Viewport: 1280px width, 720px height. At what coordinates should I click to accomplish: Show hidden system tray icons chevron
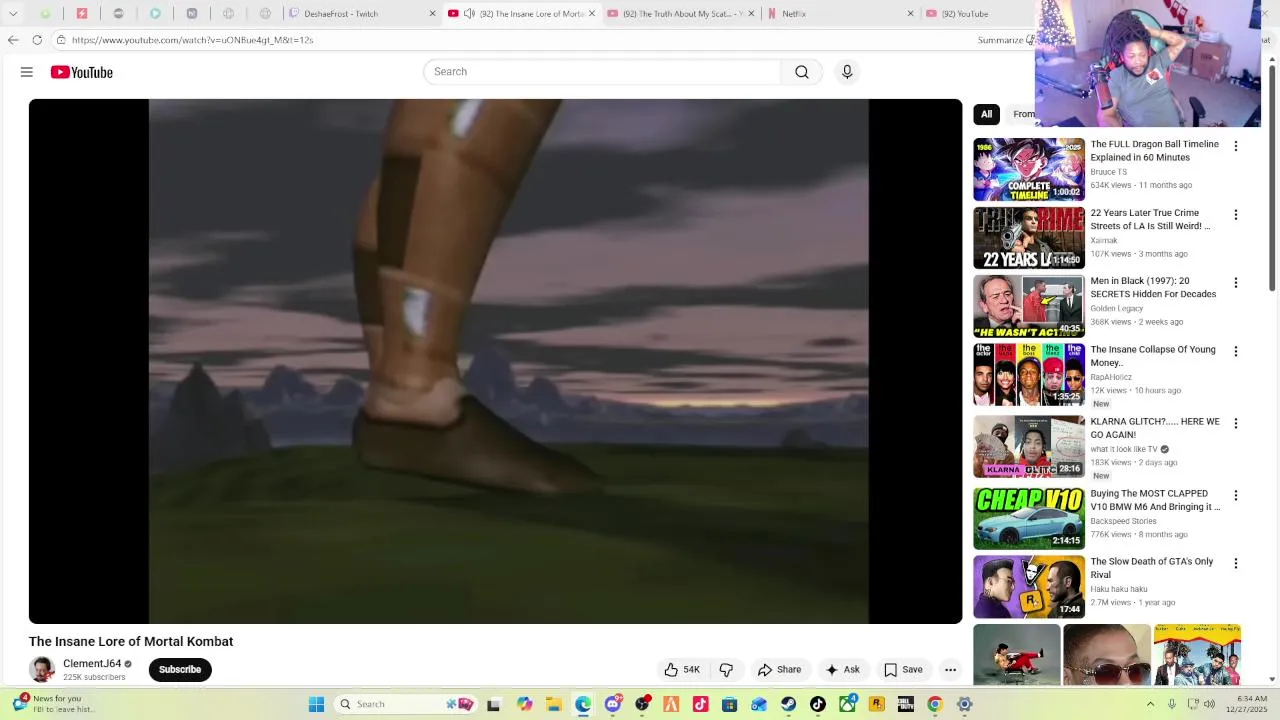[x=1150, y=704]
